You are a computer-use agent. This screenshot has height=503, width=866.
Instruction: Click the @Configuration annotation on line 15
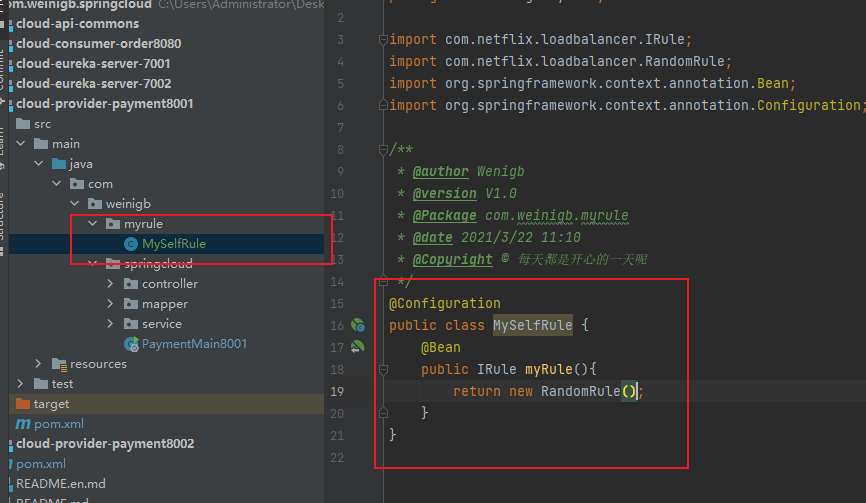point(445,303)
